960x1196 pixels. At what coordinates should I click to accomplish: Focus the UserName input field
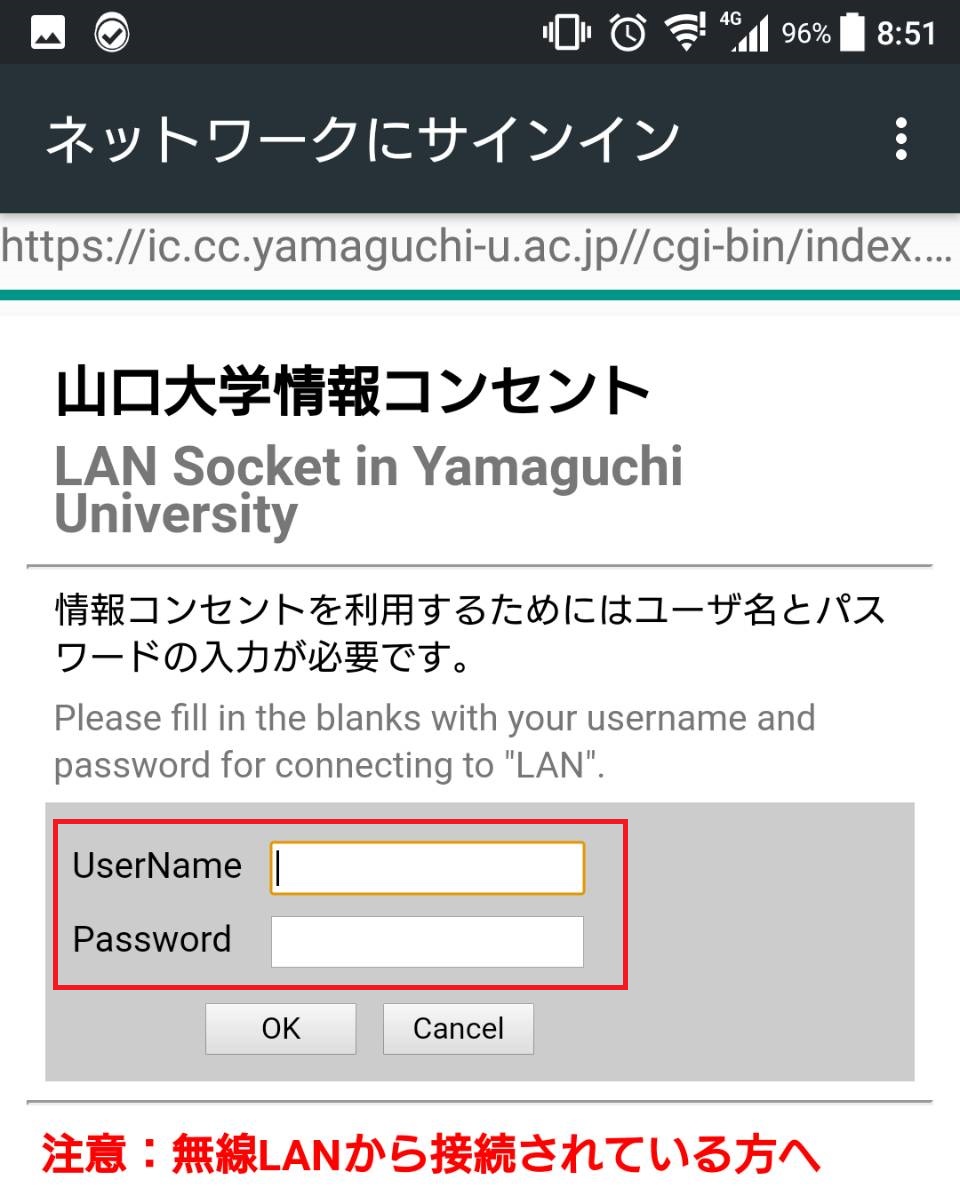427,868
